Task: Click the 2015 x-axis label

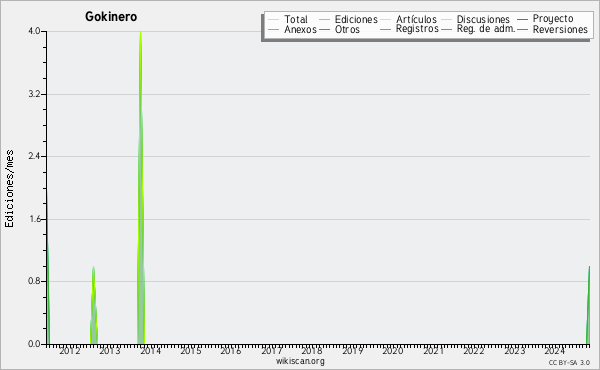Action: pos(191,351)
